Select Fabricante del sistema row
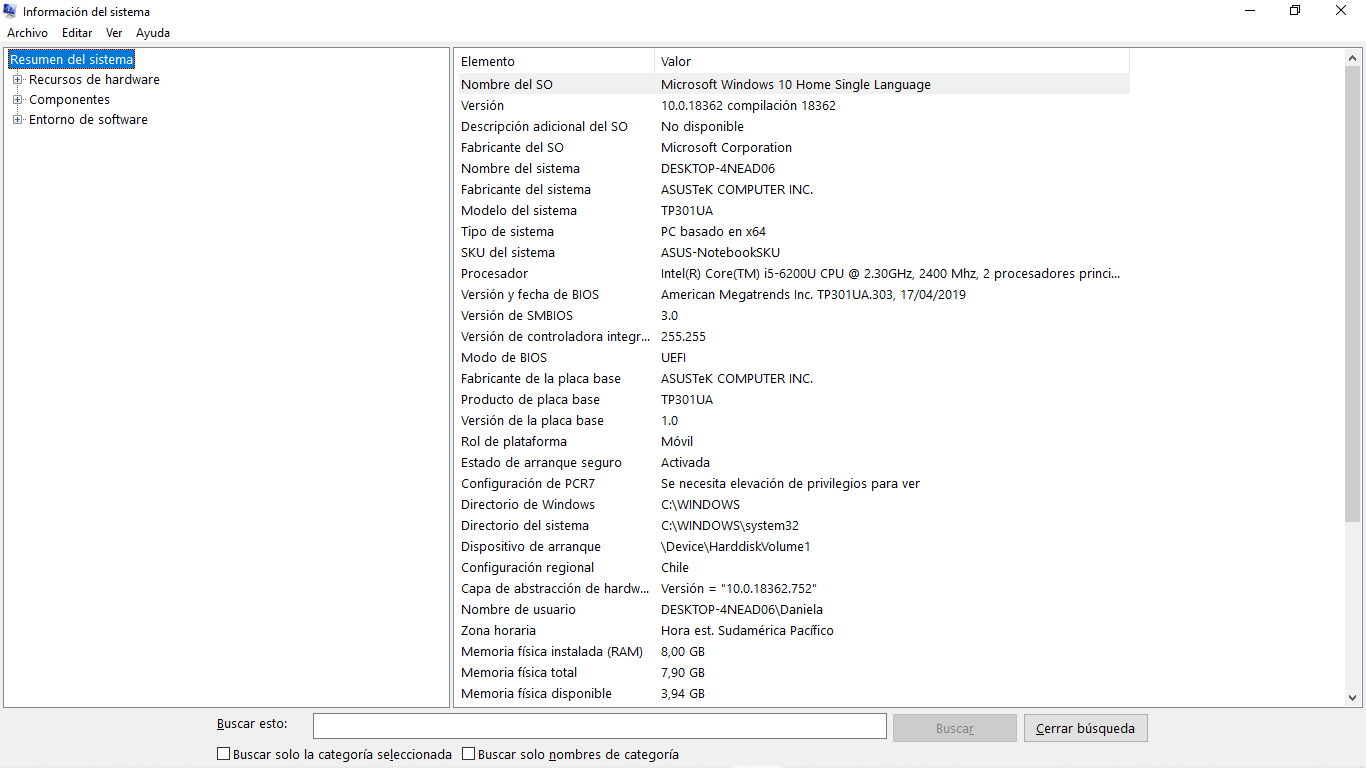Image resolution: width=1366 pixels, height=768 pixels. coord(793,190)
